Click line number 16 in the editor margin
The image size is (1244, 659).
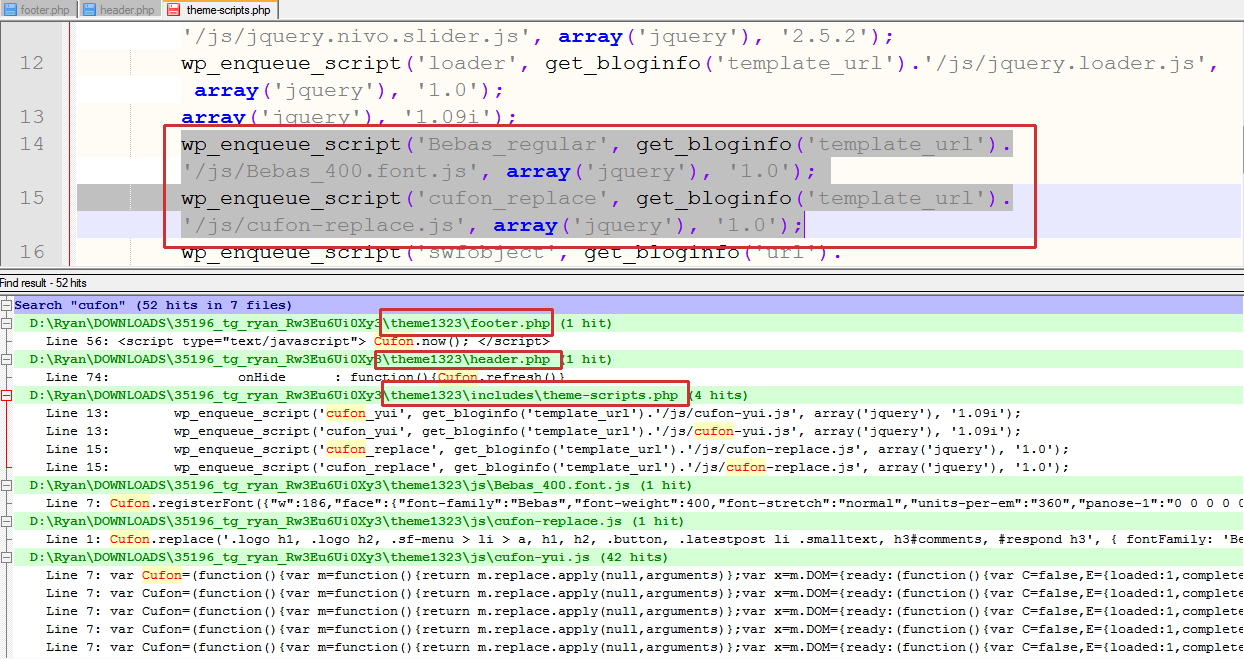coord(32,252)
